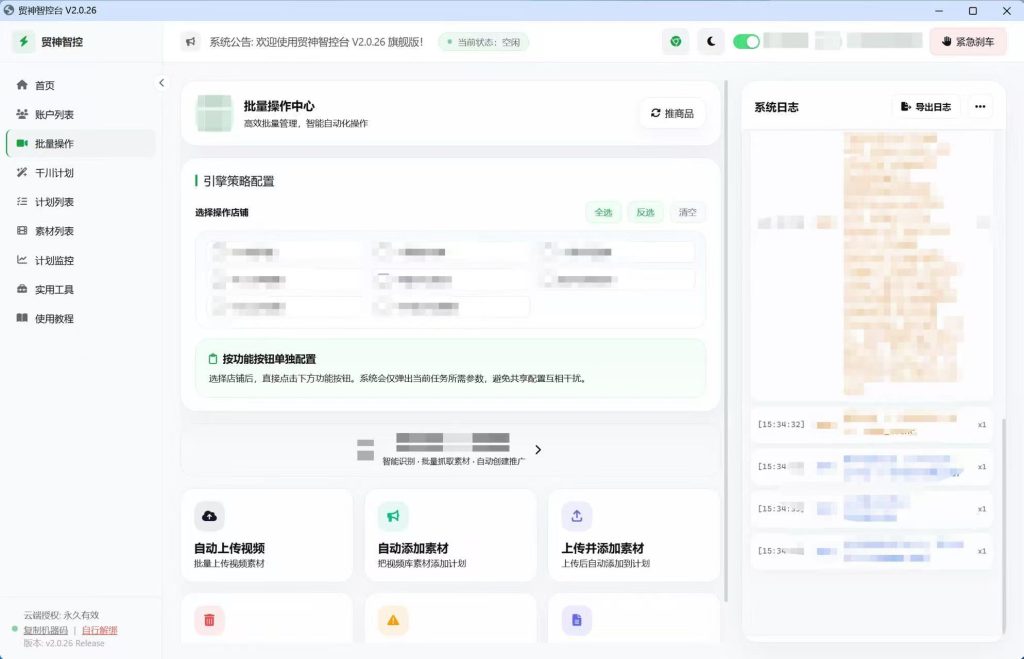The height and width of the screenshot is (659, 1024).
Task: Click the megaphone announcement icon
Action: [190, 42]
